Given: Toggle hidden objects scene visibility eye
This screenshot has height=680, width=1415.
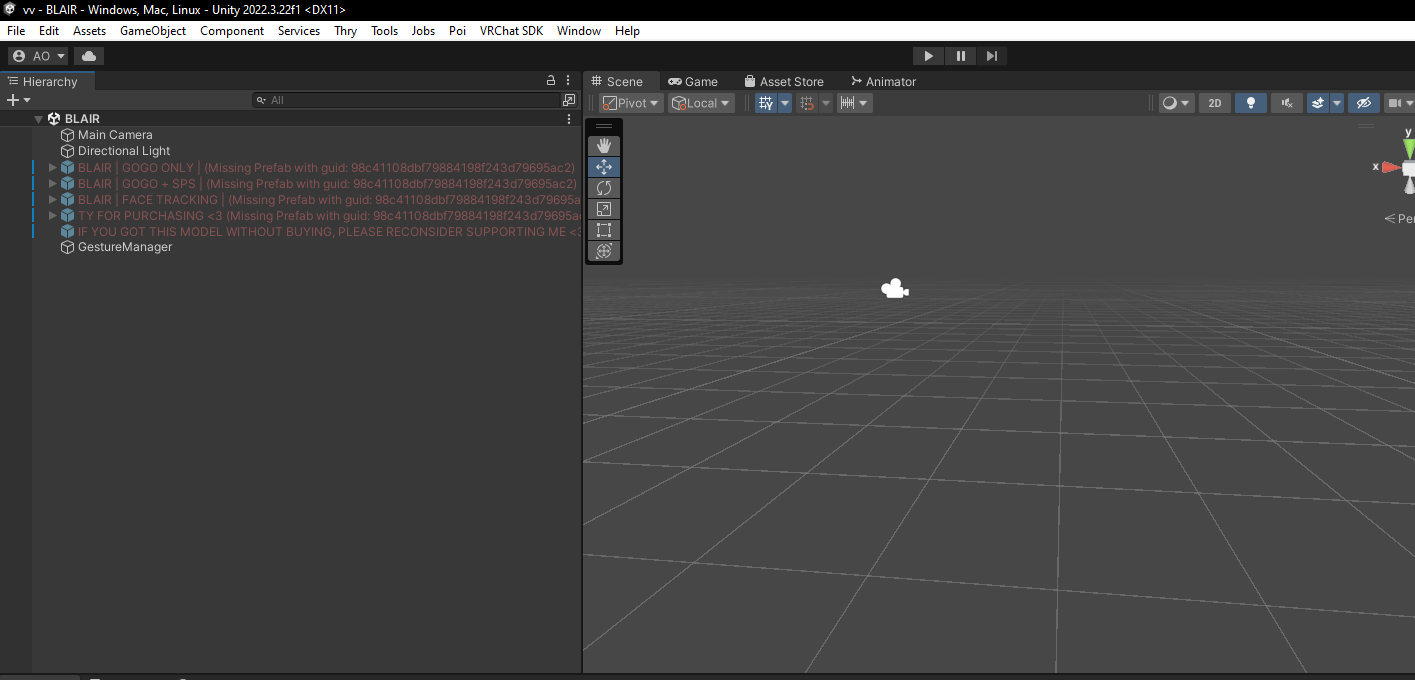Looking at the screenshot, I should pos(1363,103).
